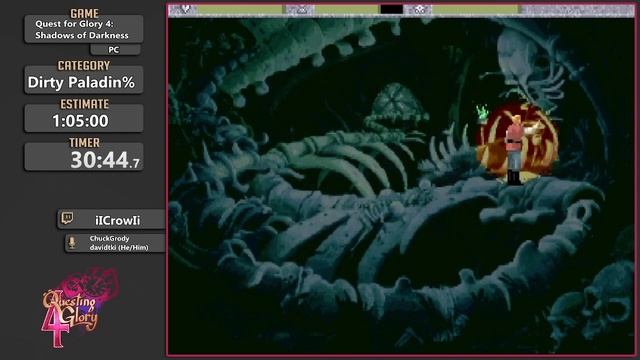640x360 pixels.
Task: Click the timer value 30:44.7
Action: coord(105,160)
